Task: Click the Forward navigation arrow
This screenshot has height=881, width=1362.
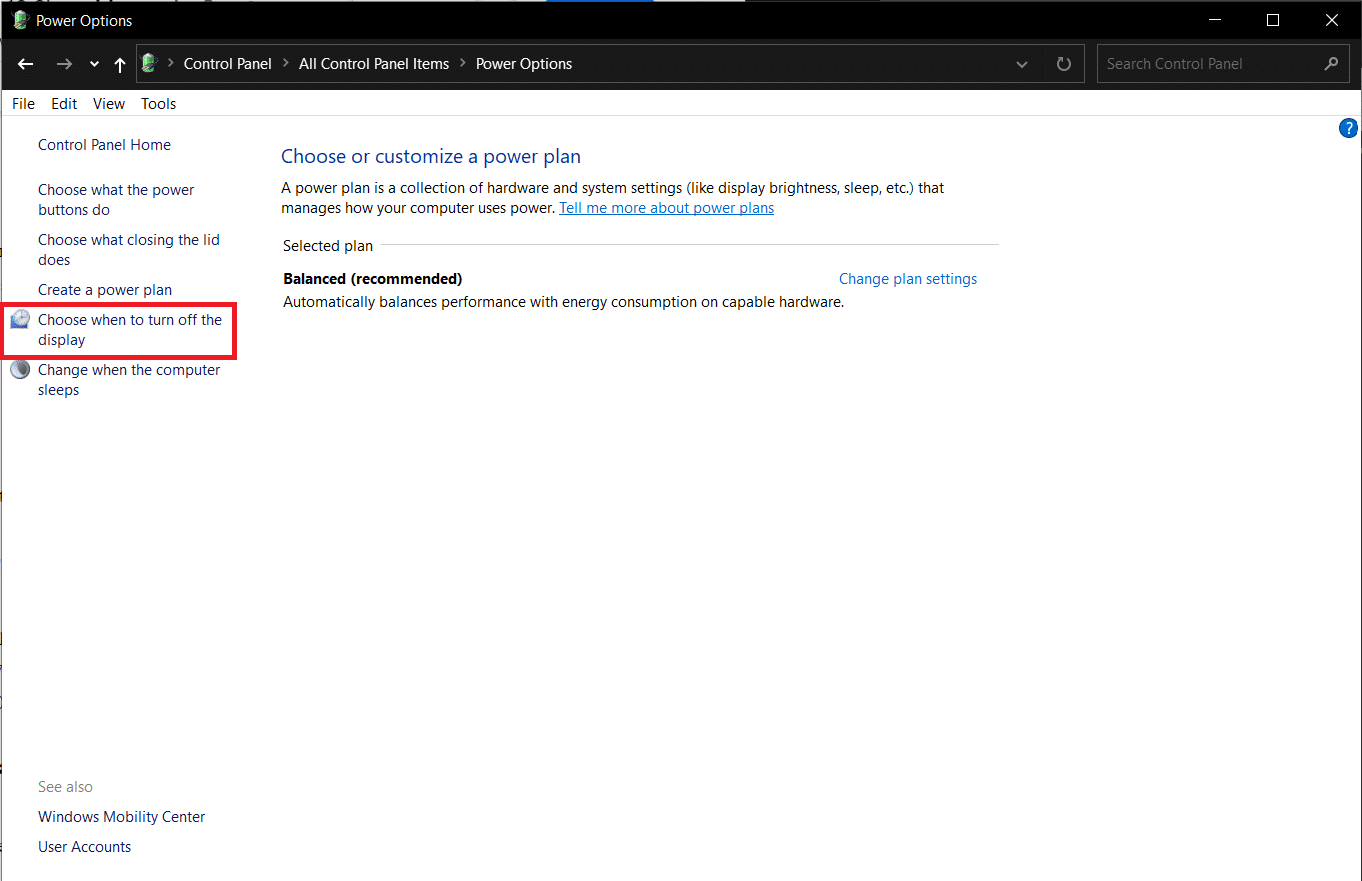Action: (x=64, y=64)
